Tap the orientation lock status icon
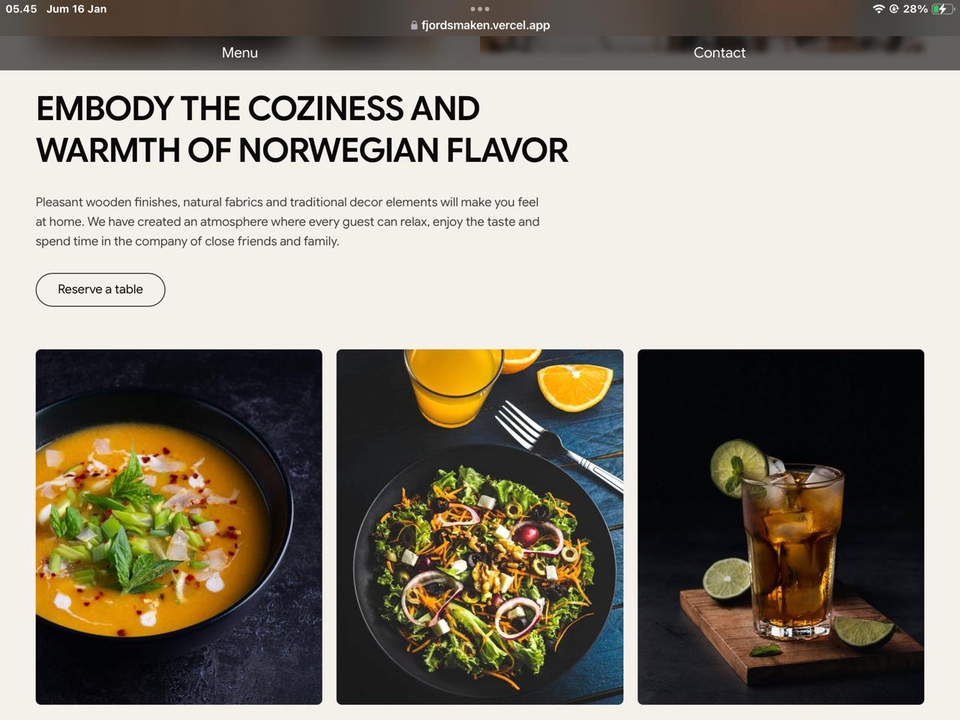Screen dimensions: 960x720 (893, 9)
